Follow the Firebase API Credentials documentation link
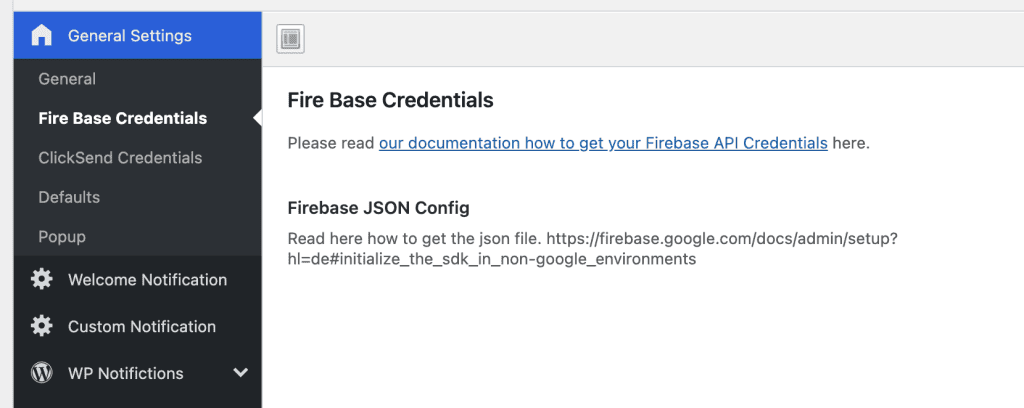 603,143
